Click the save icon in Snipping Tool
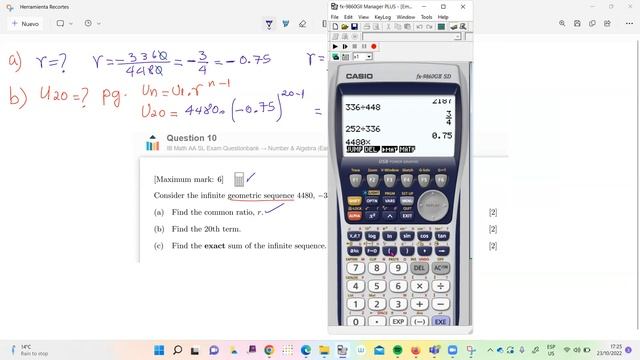Screen dimensions: 640x360 (577, 24)
